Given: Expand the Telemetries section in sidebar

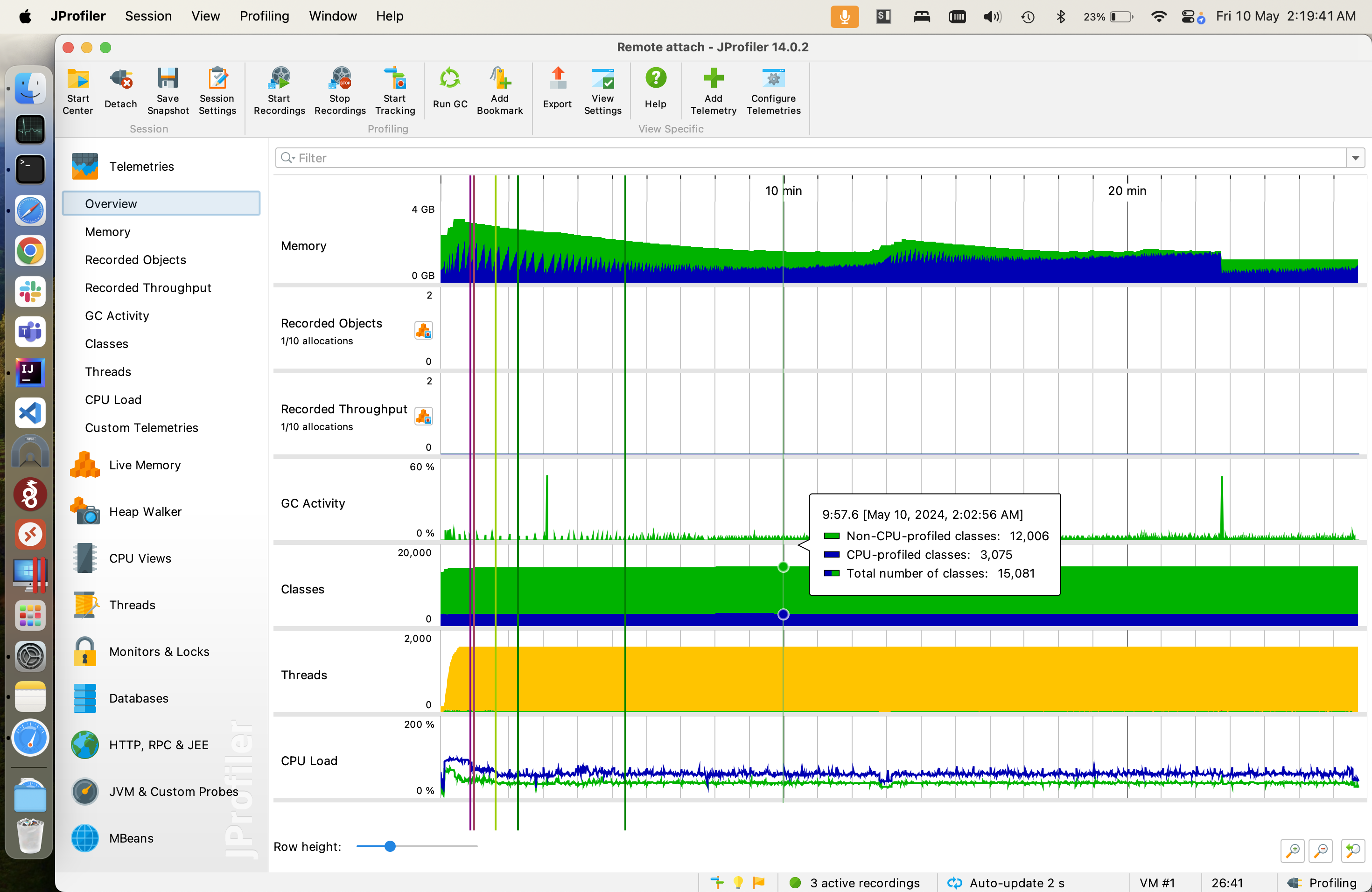Looking at the screenshot, I should click(141, 167).
